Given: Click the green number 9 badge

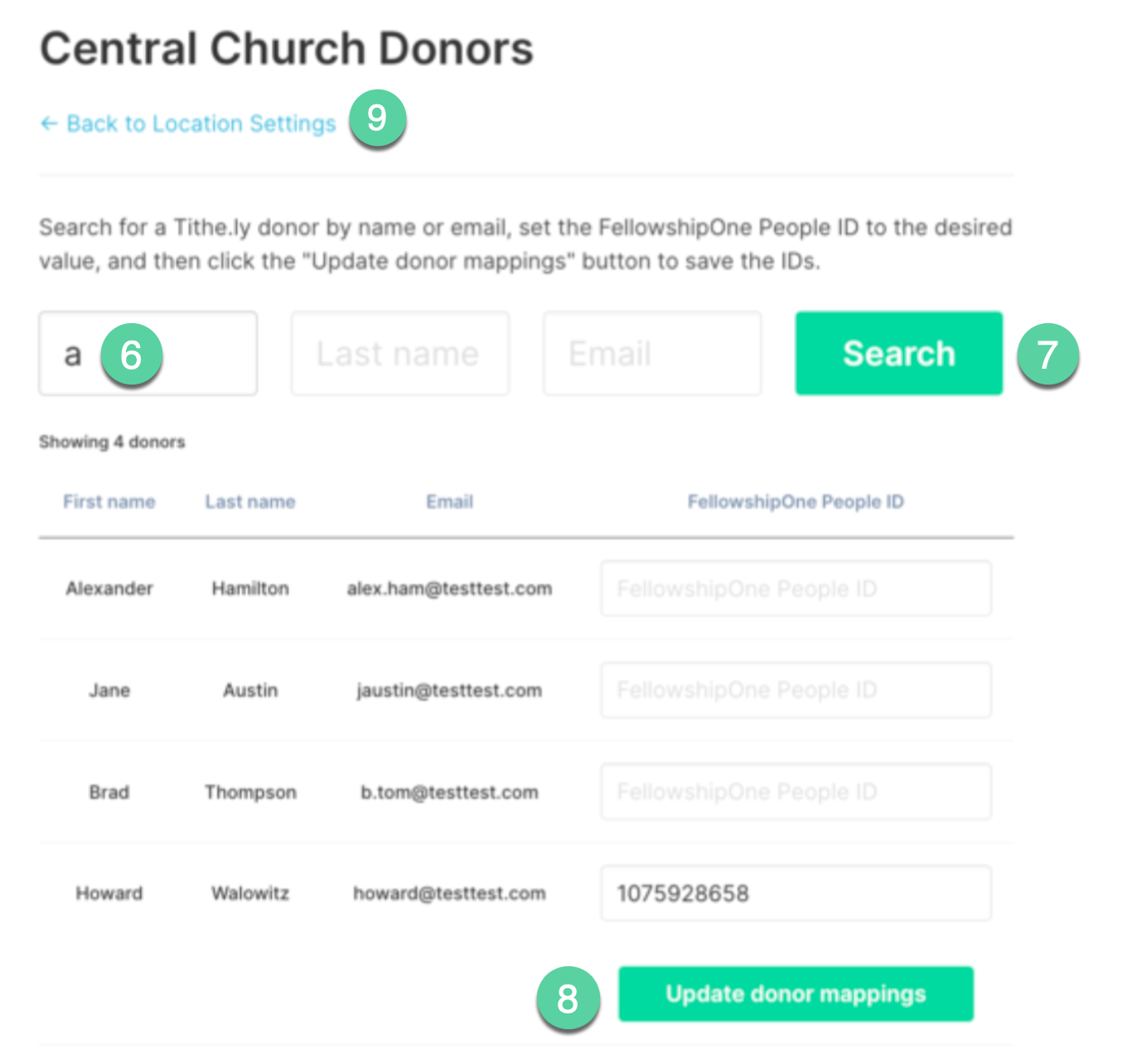Looking at the screenshot, I should click(x=377, y=118).
